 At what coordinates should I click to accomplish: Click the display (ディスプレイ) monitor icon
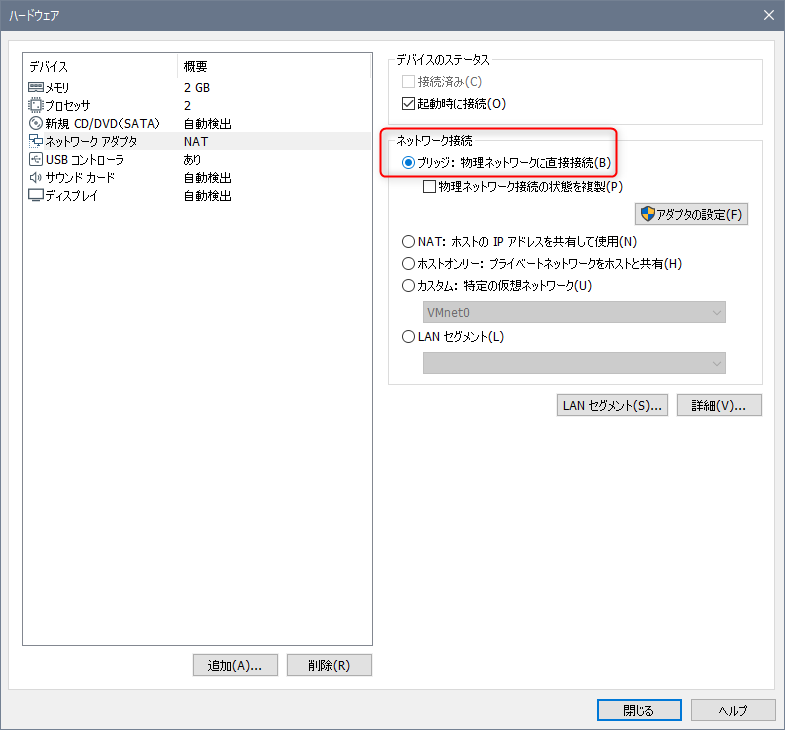tap(36, 195)
